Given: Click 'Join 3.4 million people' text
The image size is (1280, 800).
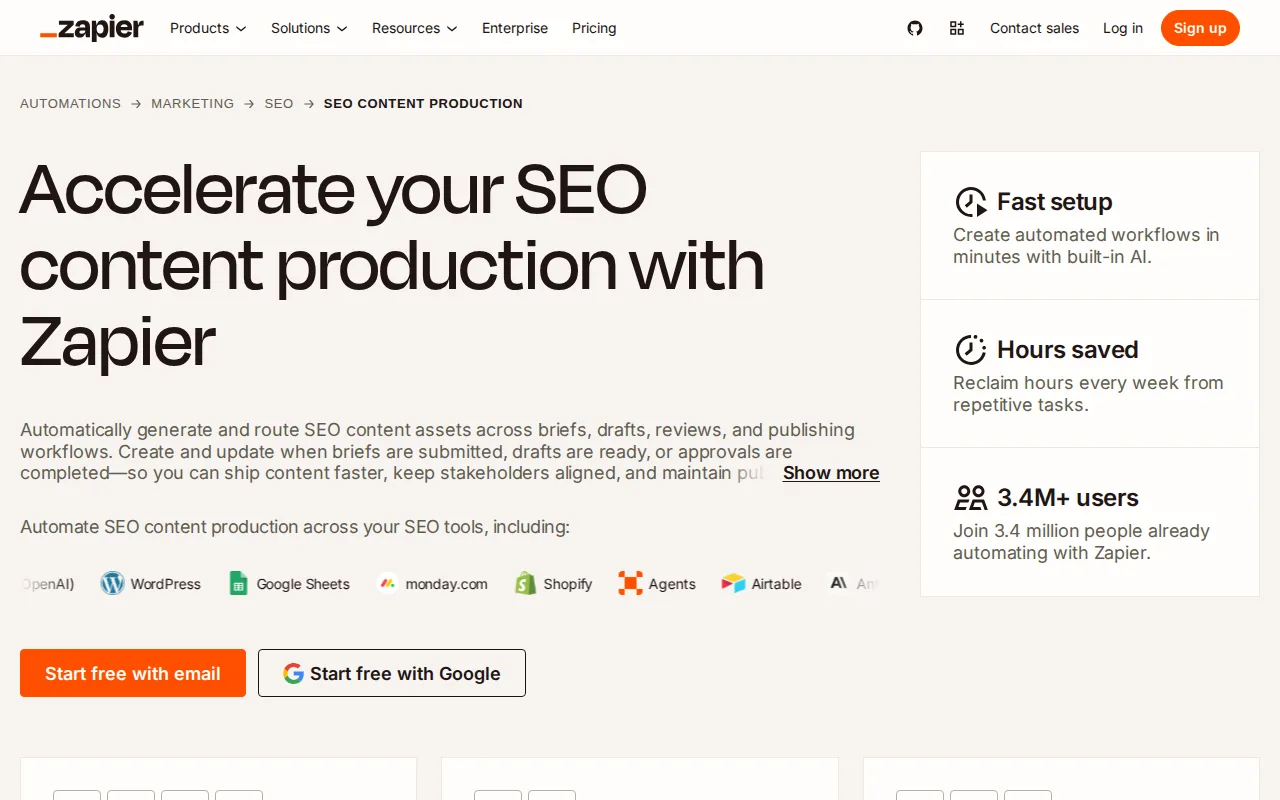Looking at the screenshot, I should pyautogui.click(x=1081, y=542).
